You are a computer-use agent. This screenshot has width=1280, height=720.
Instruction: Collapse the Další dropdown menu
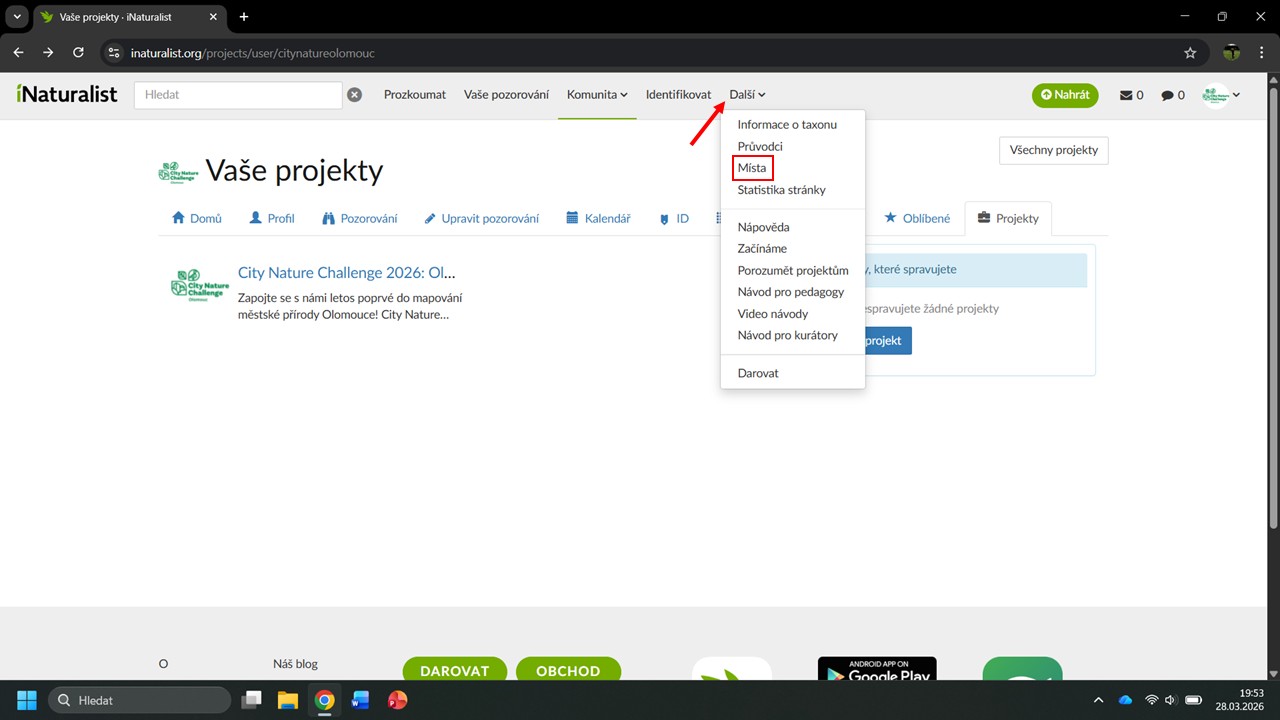(747, 95)
